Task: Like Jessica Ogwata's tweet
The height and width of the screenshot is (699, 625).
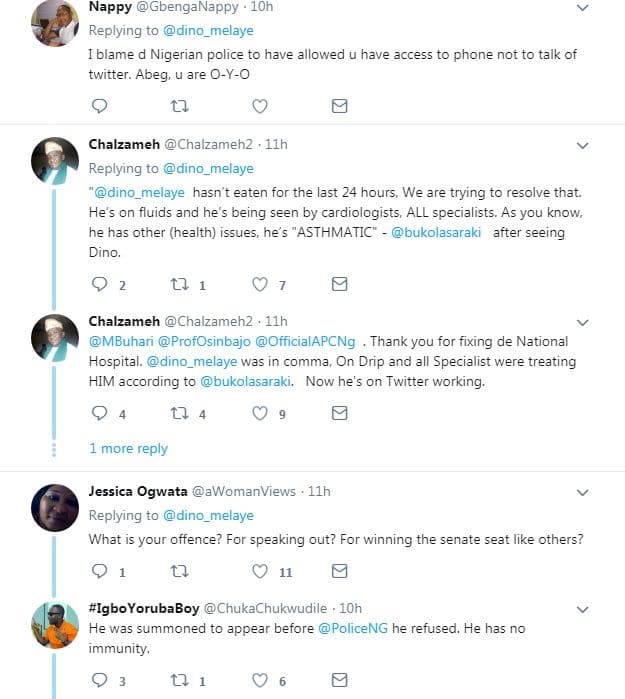Action: [x=260, y=572]
